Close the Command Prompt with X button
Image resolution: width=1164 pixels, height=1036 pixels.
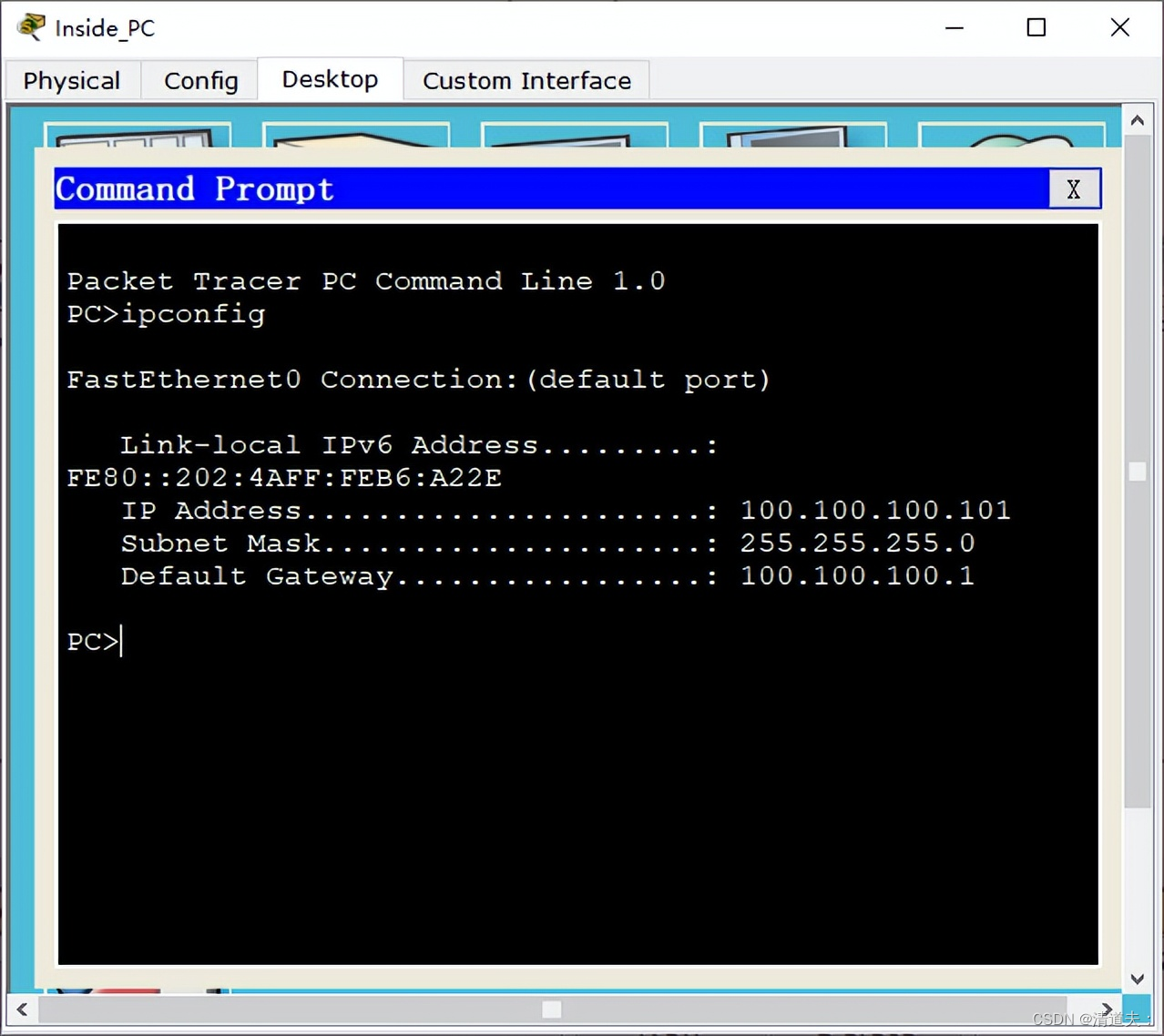pyautogui.click(x=1074, y=188)
